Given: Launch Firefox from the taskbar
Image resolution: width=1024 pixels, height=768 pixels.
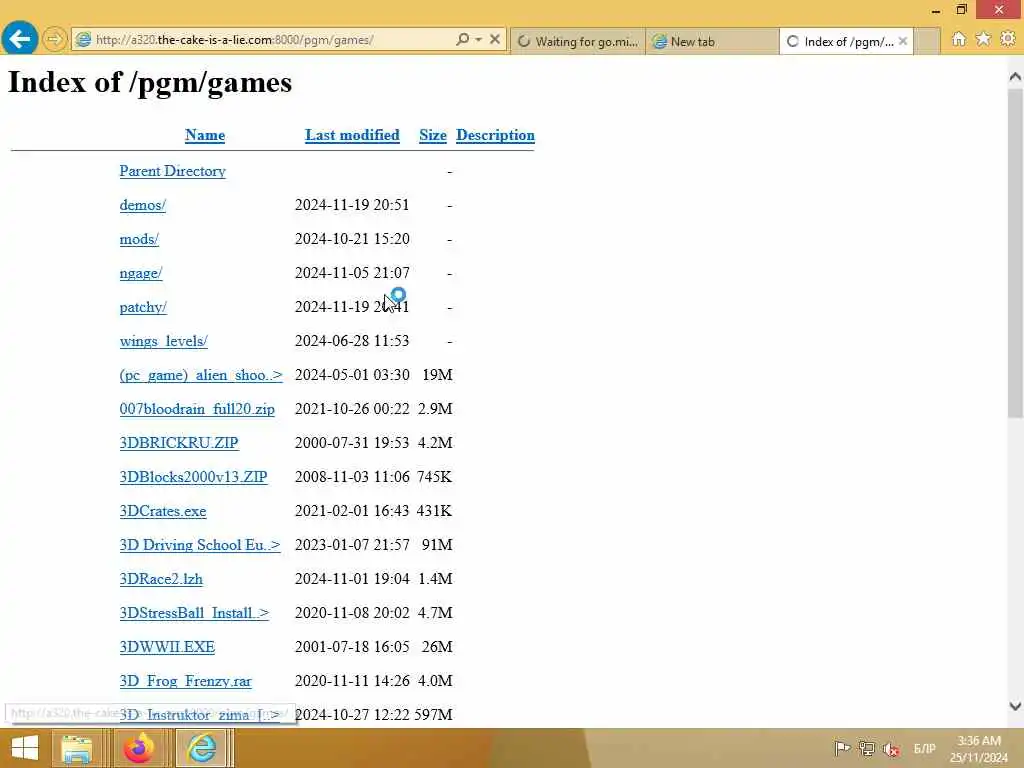Looking at the screenshot, I should (x=138, y=748).
